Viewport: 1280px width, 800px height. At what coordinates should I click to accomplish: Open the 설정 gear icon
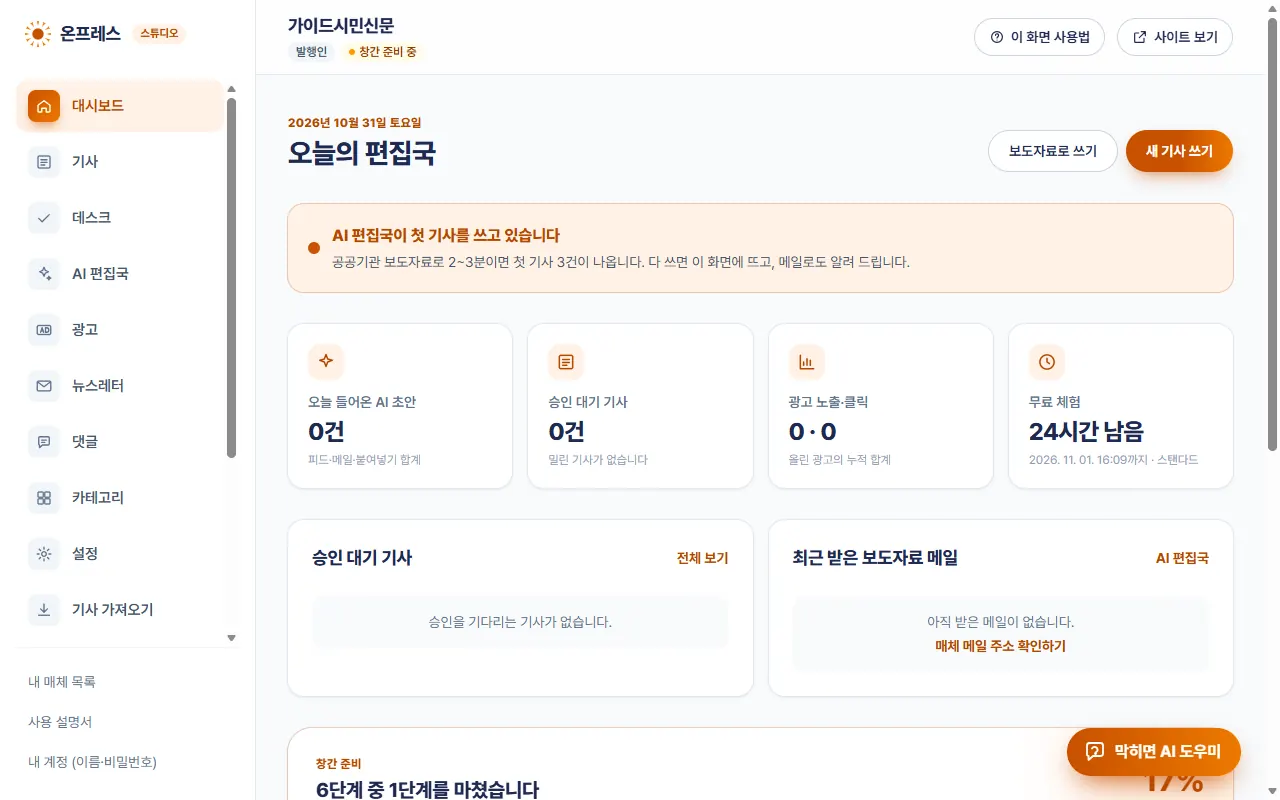coord(44,554)
